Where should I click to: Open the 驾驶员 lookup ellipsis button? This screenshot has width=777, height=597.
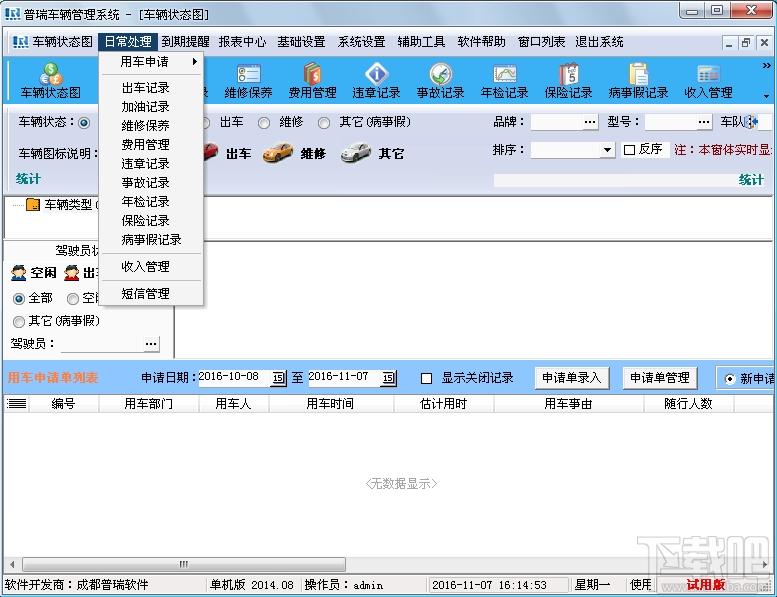151,343
